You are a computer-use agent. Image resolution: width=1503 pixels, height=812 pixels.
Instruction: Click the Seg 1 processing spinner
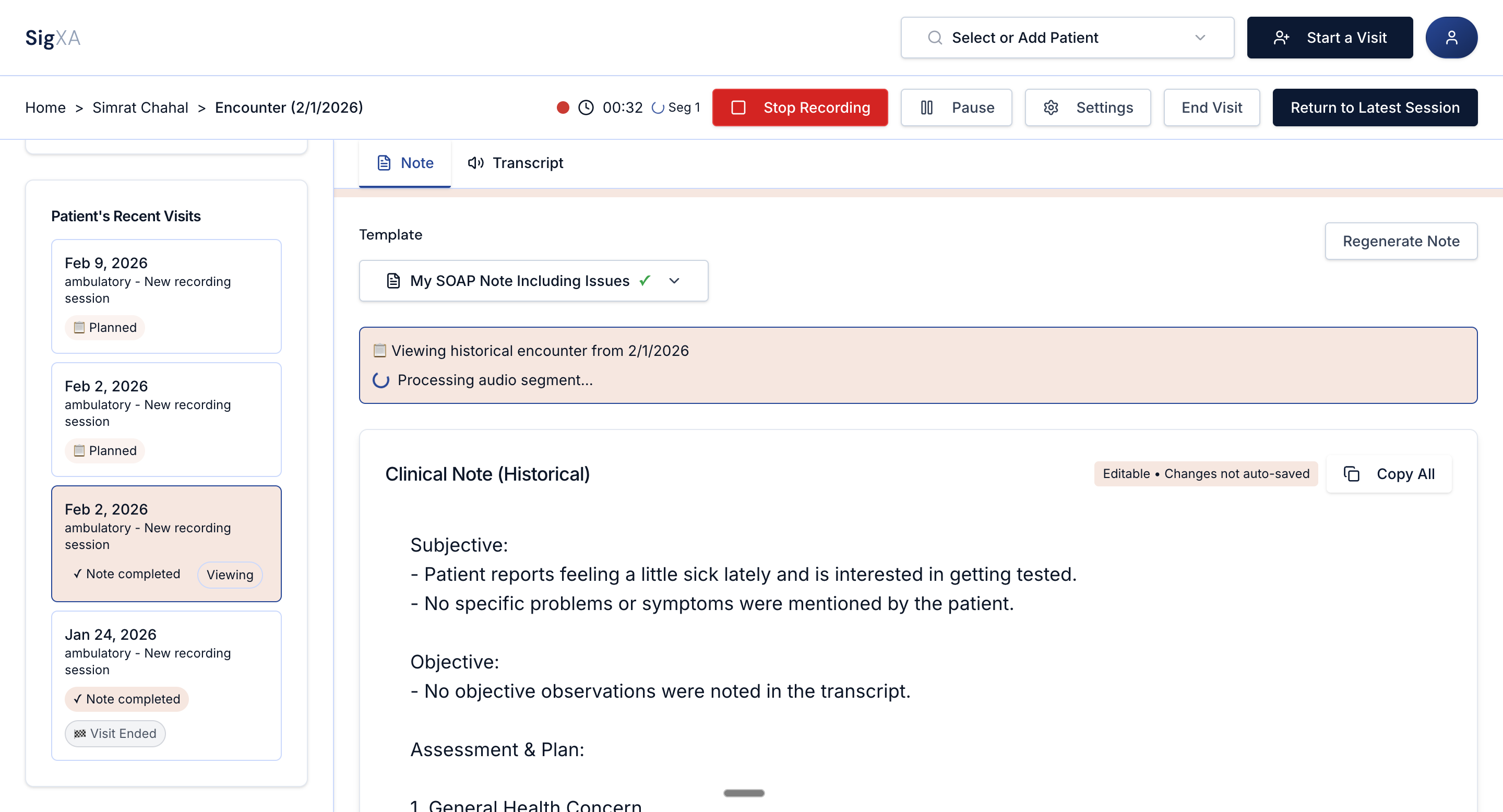pos(659,108)
